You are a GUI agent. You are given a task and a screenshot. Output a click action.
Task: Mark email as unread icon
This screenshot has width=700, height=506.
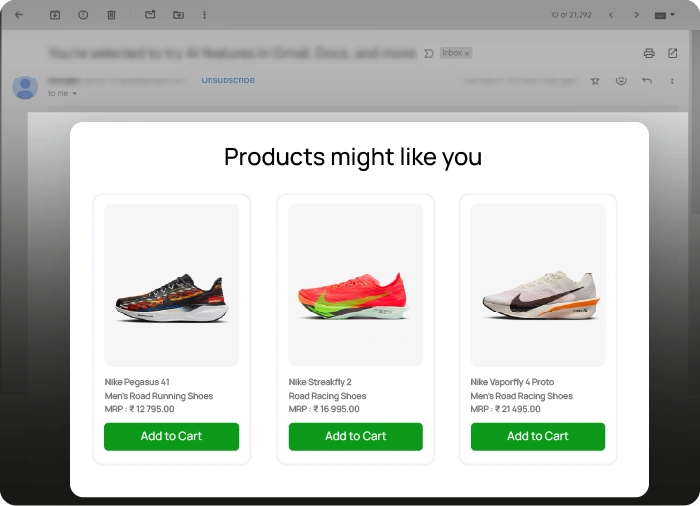pyautogui.click(x=150, y=15)
